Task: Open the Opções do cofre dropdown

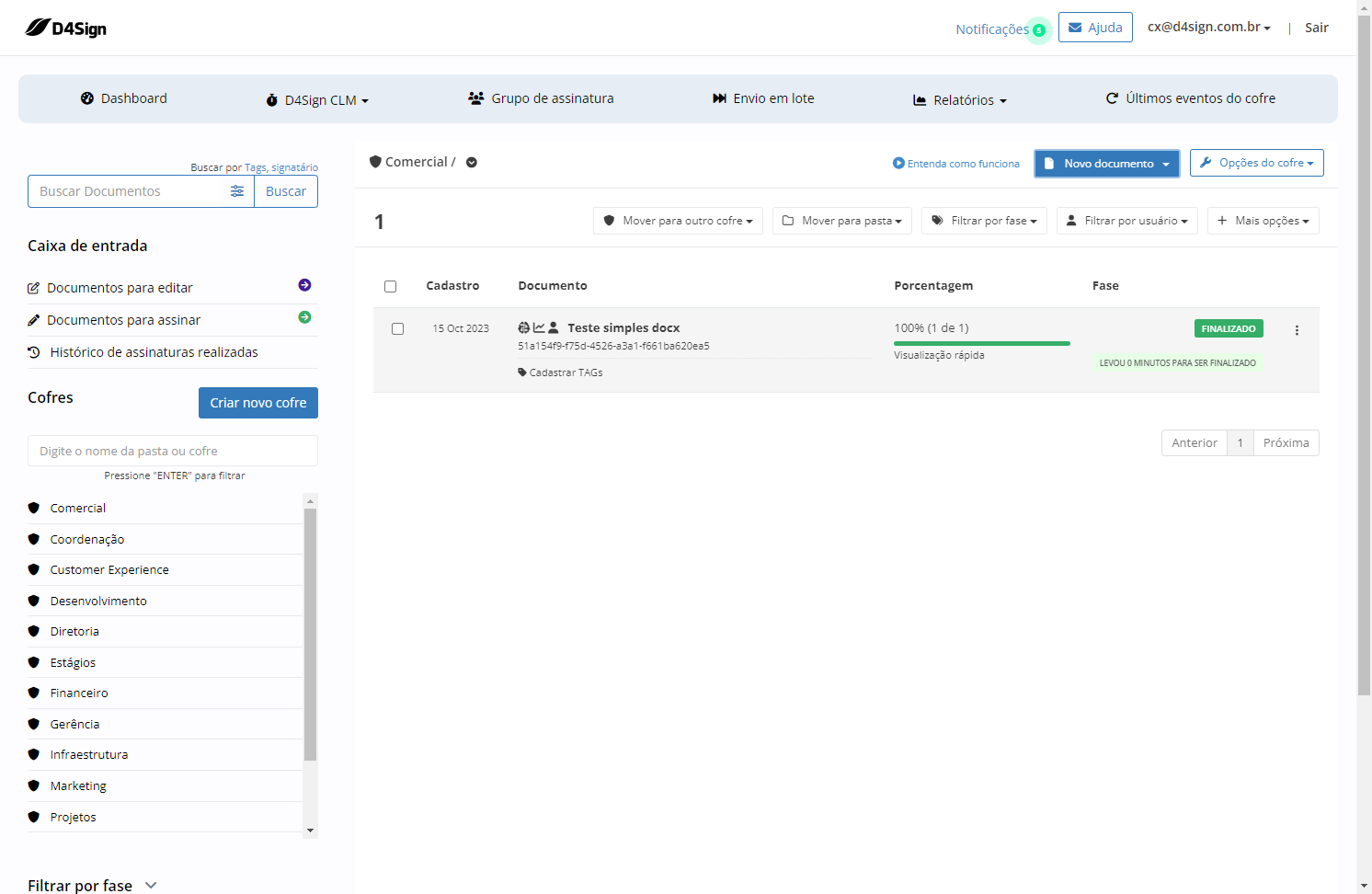Action: click(1256, 163)
